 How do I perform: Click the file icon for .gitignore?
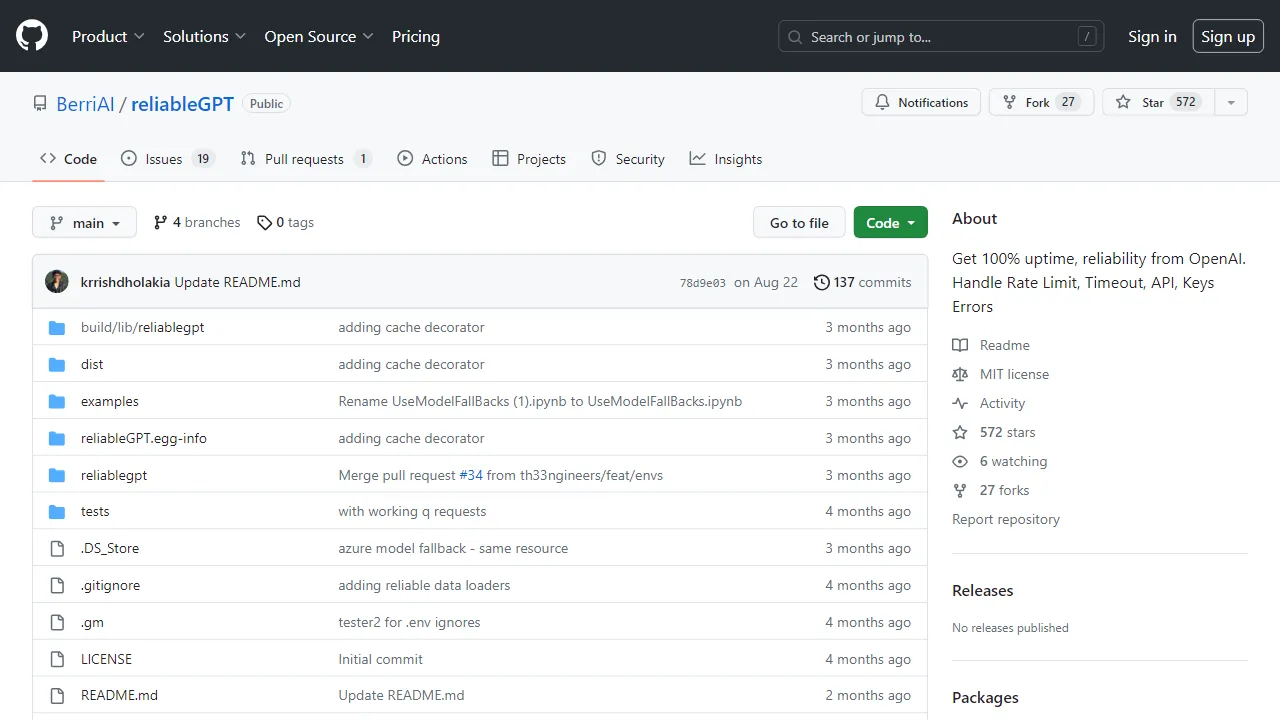[x=57, y=585]
